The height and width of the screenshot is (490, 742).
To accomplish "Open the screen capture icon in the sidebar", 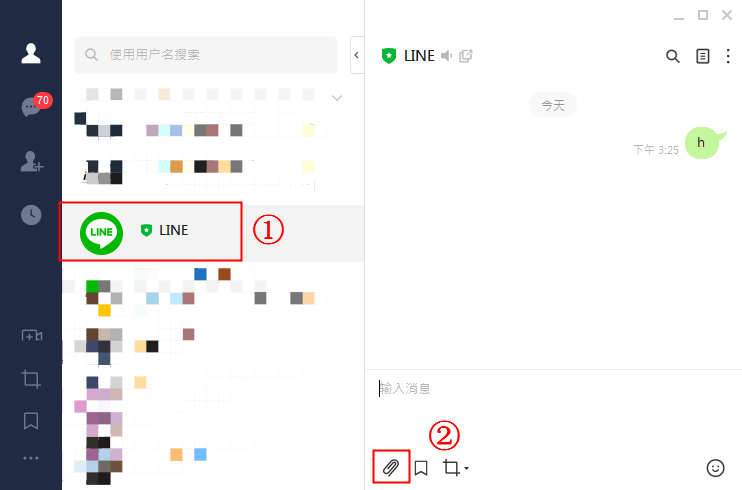I will click(31, 379).
